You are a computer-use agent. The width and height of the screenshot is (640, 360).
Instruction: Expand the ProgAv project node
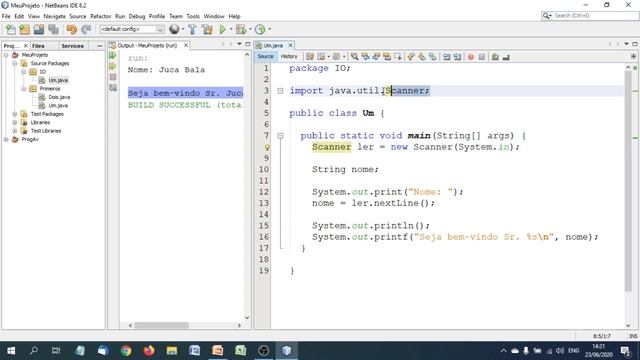[x=6, y=140]
